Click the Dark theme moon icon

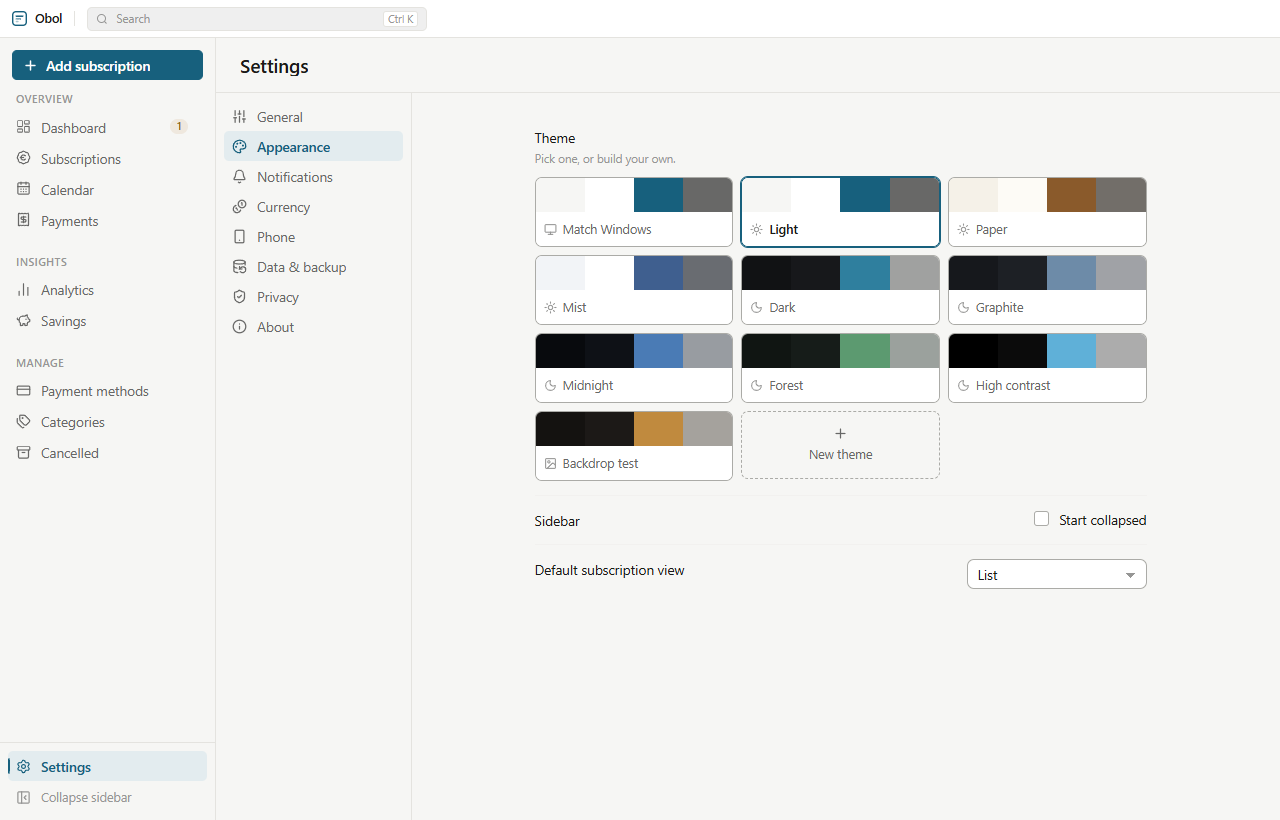[757, 308]
